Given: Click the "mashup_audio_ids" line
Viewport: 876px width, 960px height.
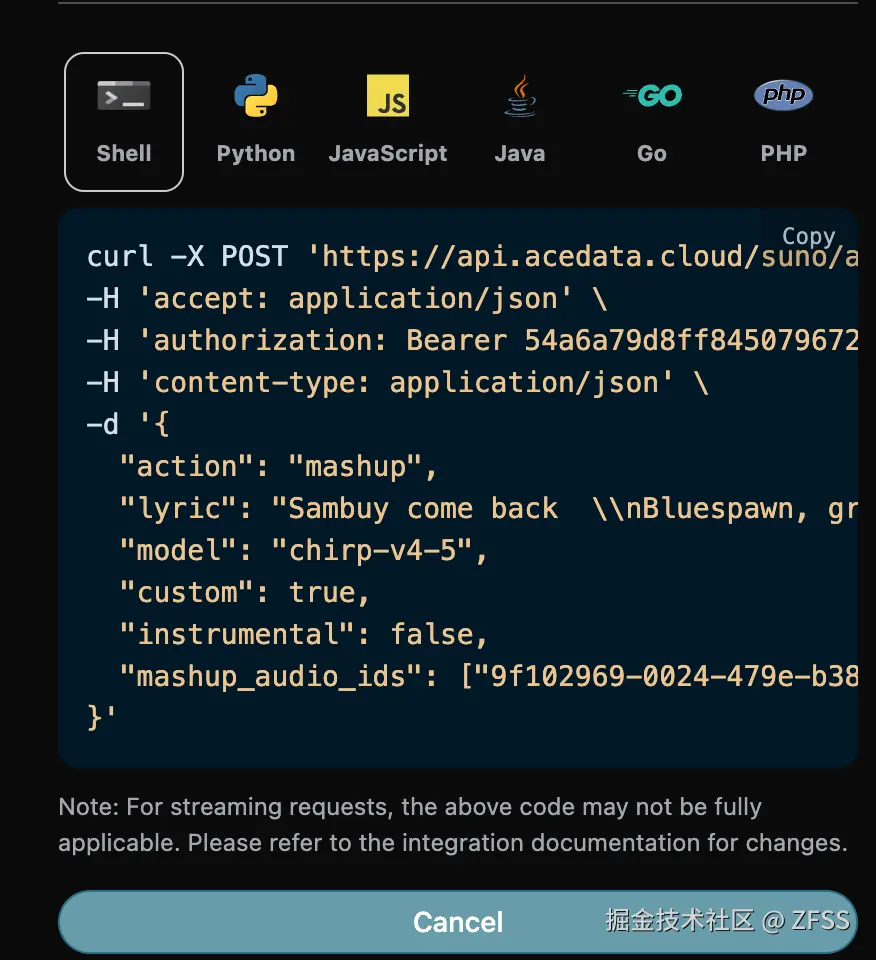Looking at the screenshot, I should coord(489,677).
